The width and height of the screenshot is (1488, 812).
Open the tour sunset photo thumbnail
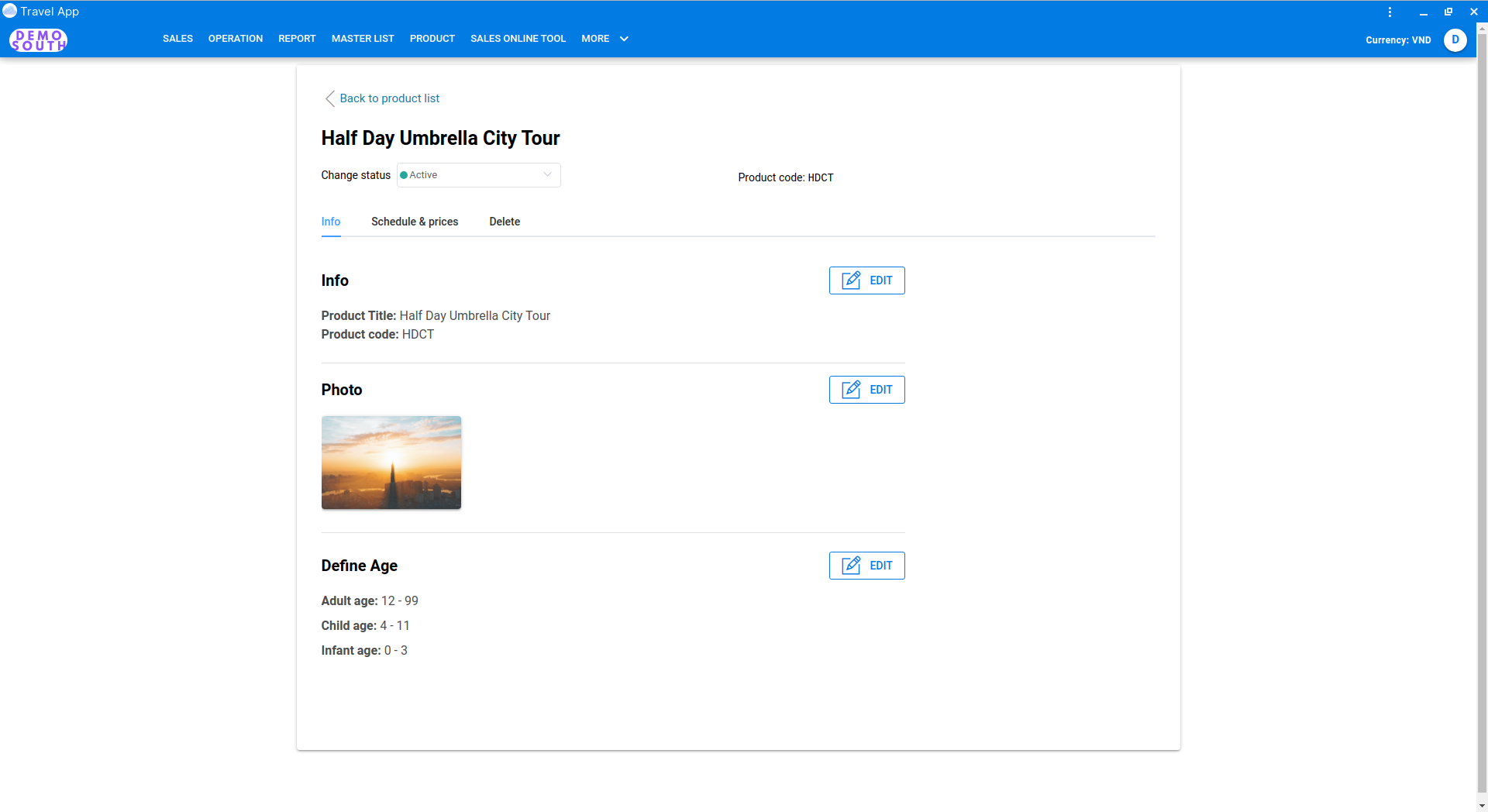[391, 463]
